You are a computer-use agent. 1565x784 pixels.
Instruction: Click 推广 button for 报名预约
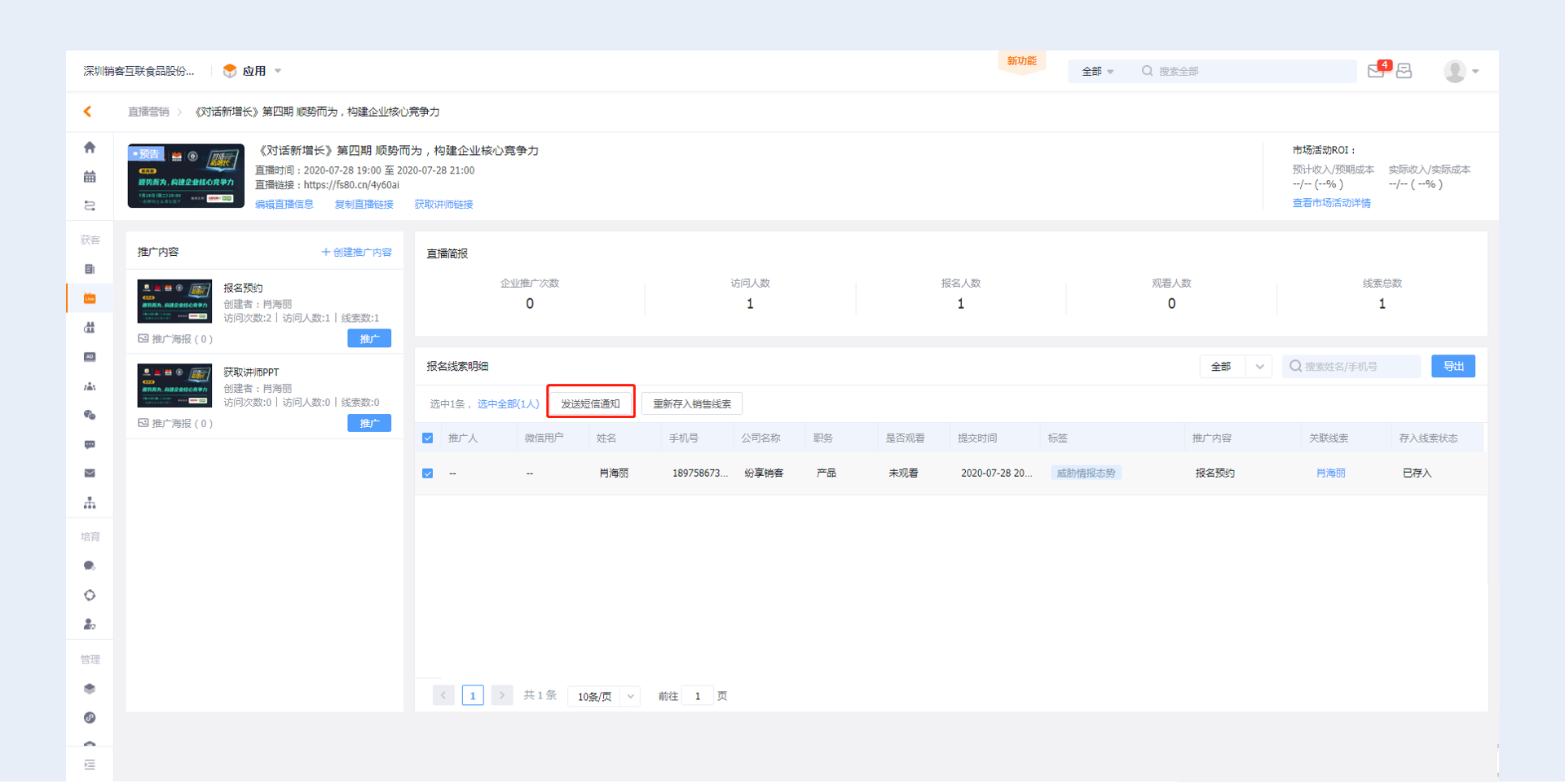(x=369, y=339)
